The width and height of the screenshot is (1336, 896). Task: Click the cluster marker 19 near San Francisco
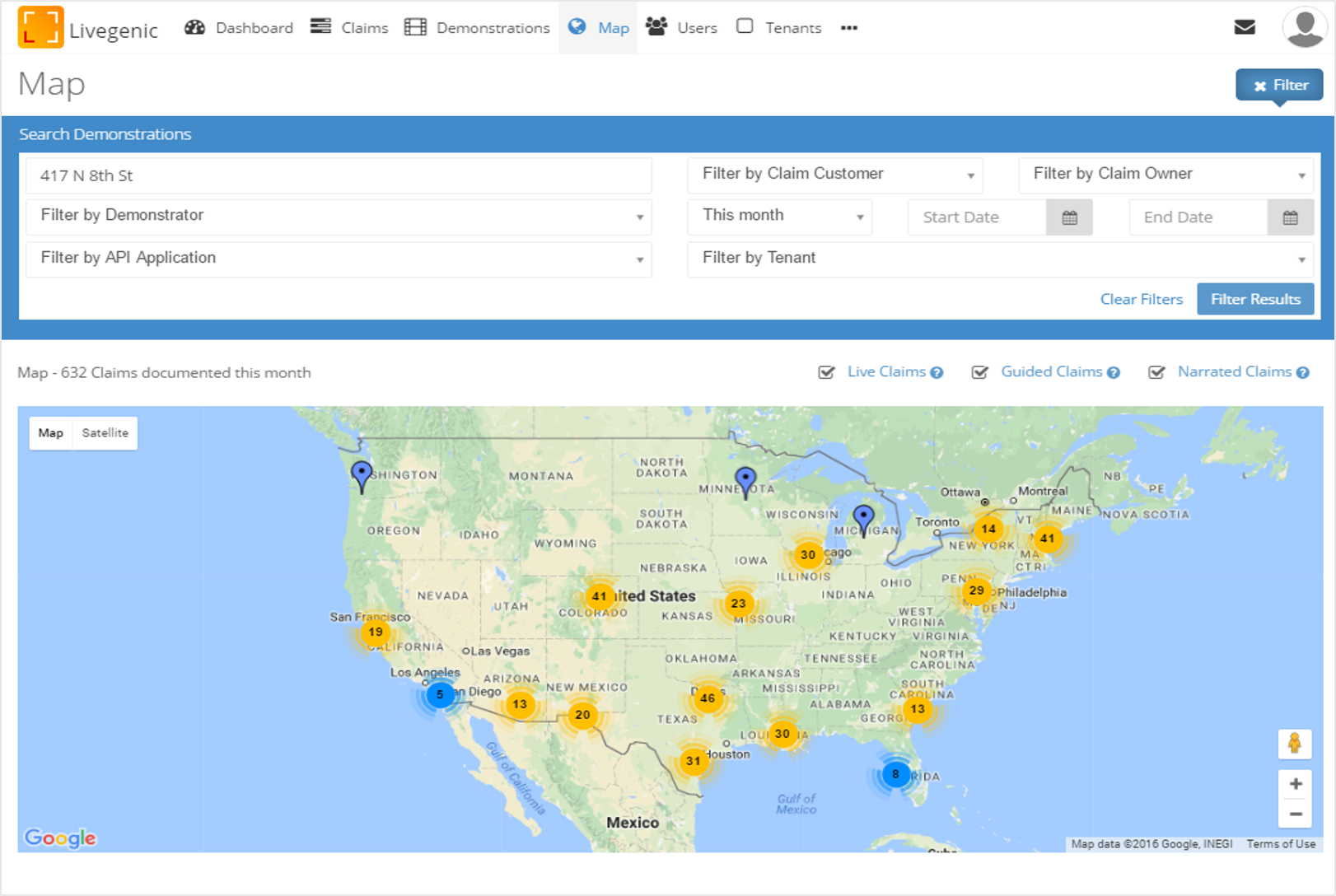click(x=376, y=632)
